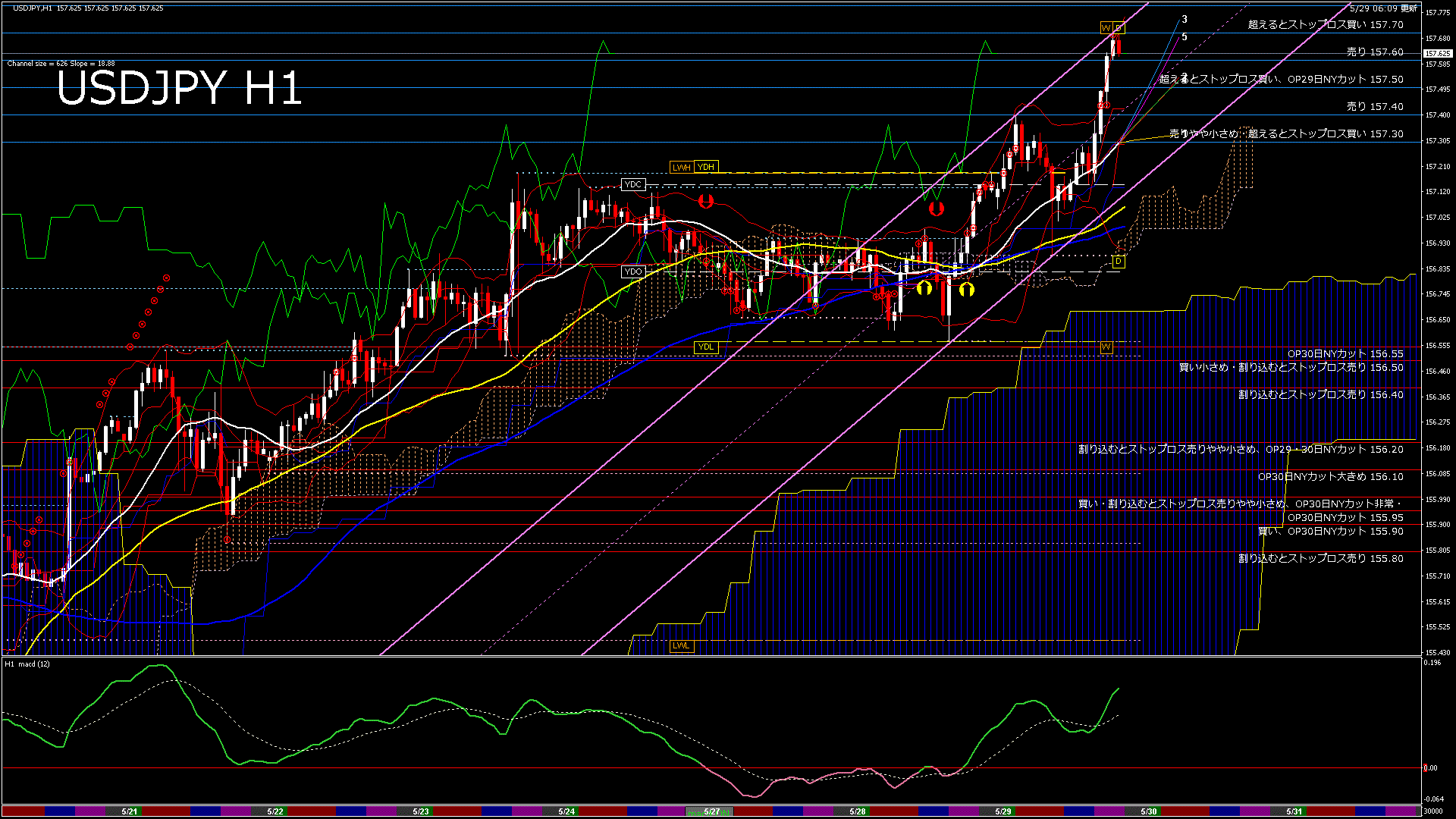The image size is (1456, 819).
Task: Click the '買い小さめ 156.50' annotation
Action: pyautogui.click(x=1291, y=368)
